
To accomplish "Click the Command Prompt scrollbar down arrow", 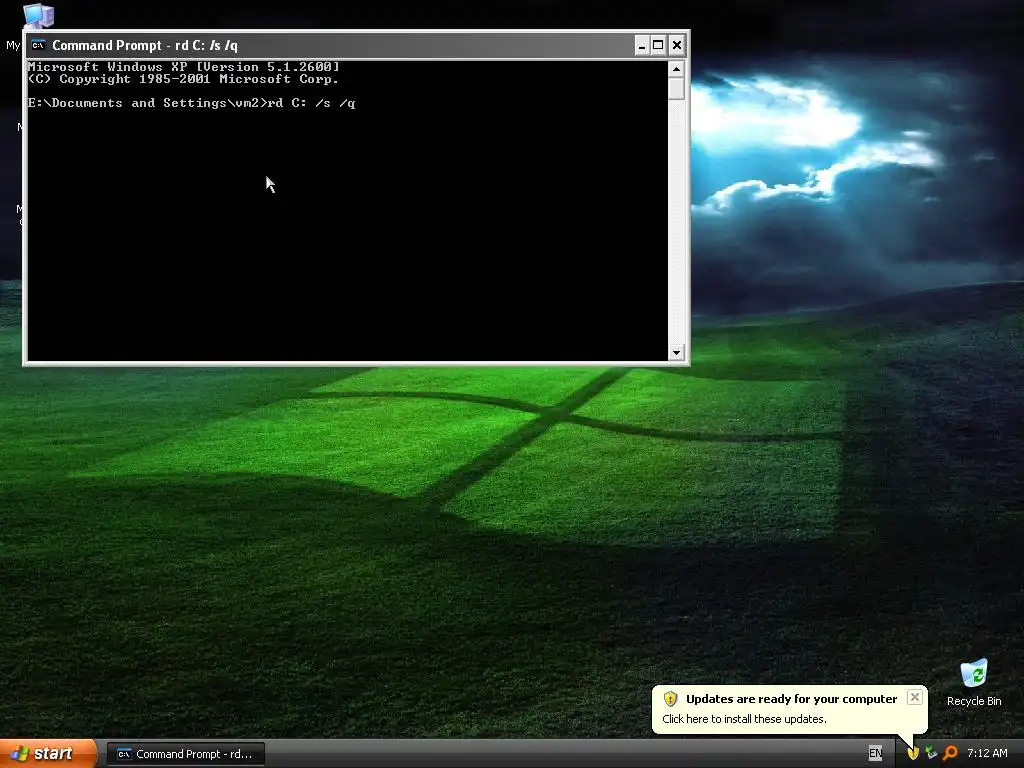I will click(676, 353).
